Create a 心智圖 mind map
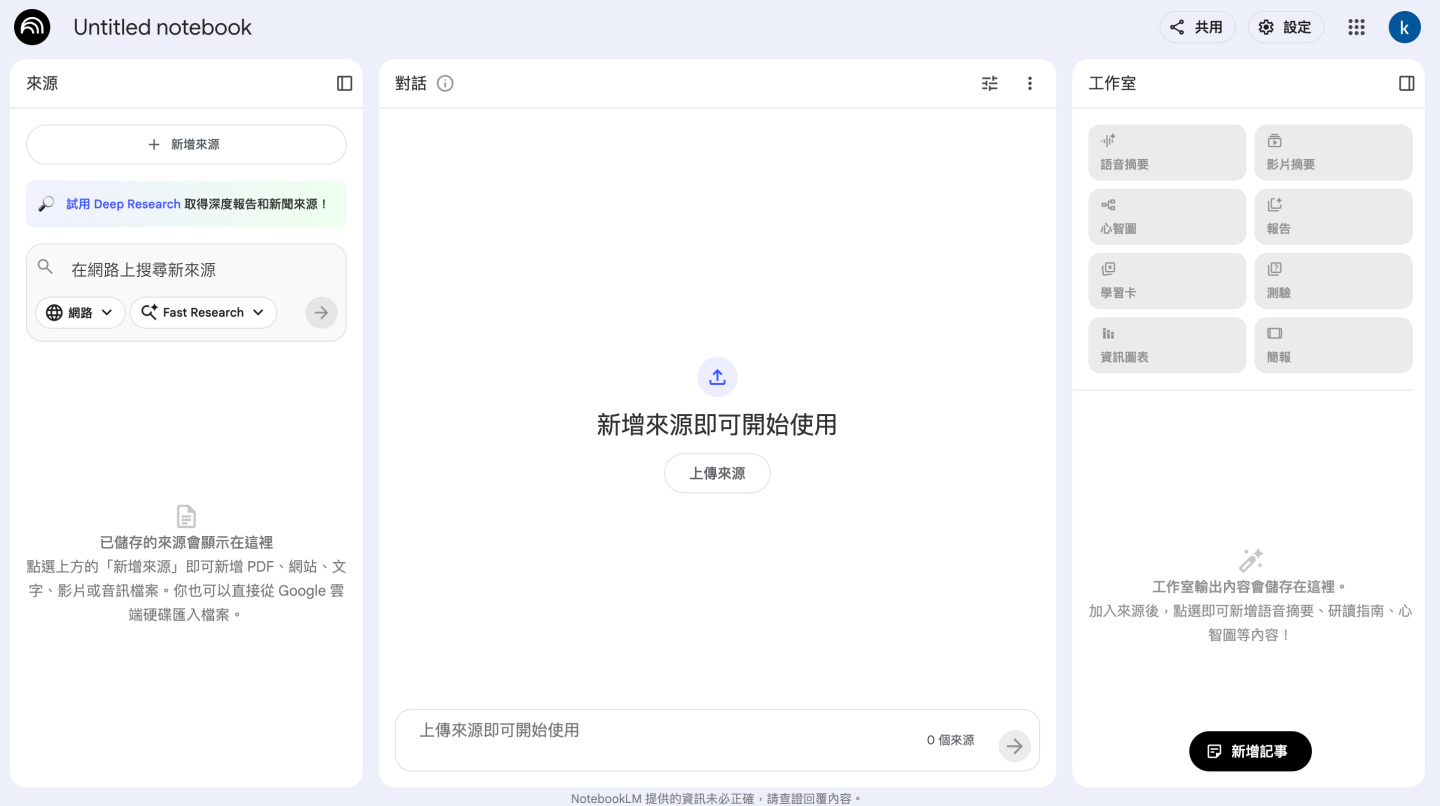1440x806 pixels. (1166, 216)
